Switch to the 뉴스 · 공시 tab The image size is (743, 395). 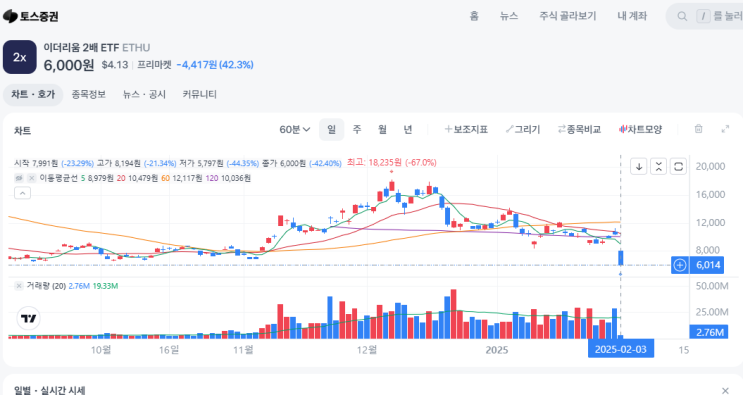144,95
